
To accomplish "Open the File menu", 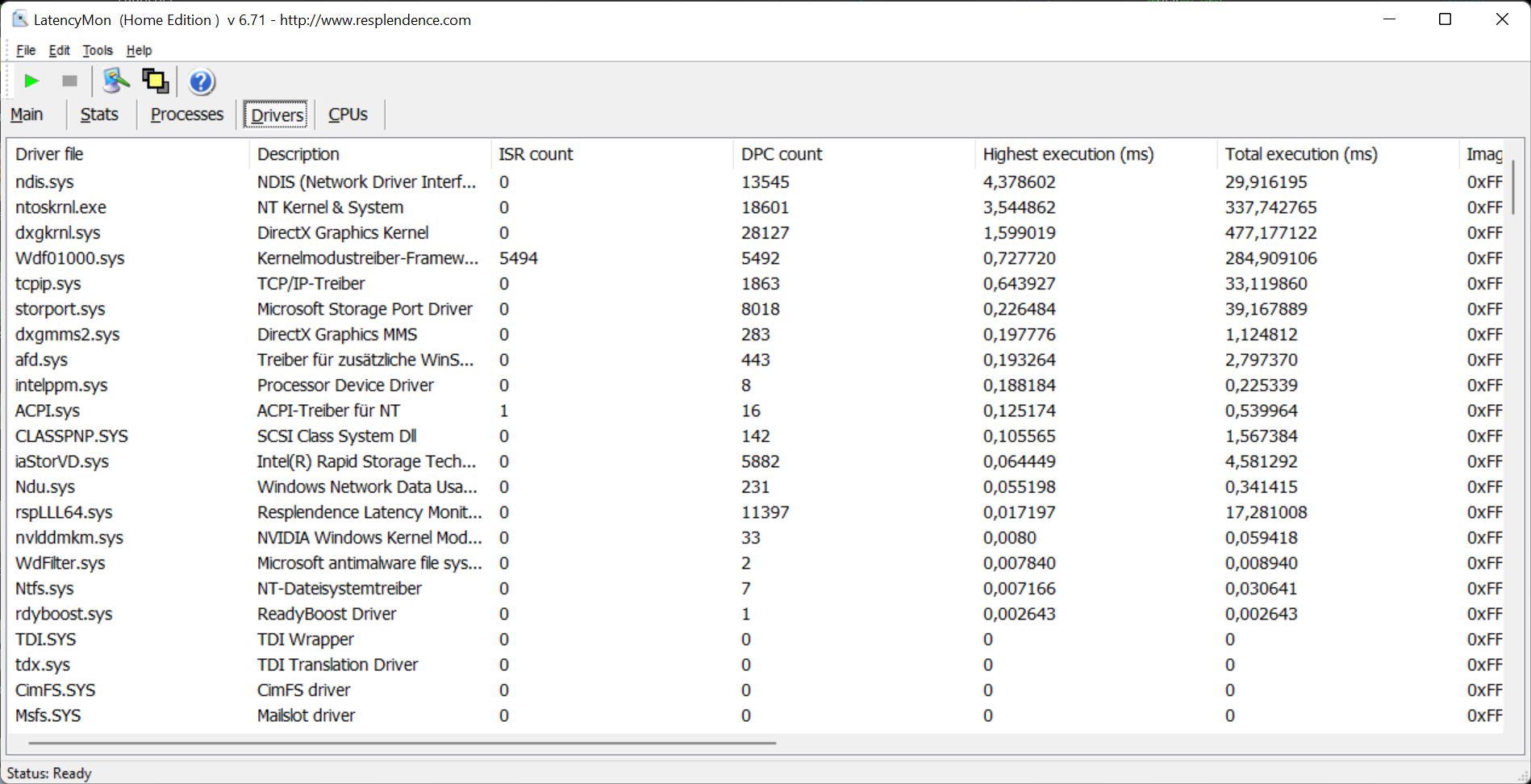I will click(x=26, y=50).
